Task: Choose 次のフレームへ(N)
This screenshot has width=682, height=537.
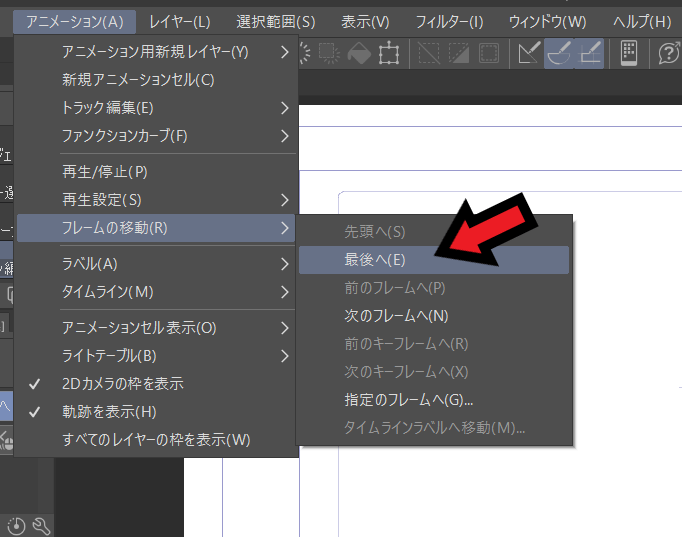Action: 434,316
